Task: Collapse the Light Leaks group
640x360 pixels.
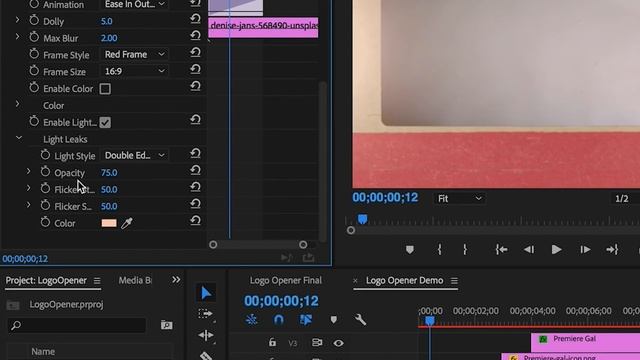Action: 19,138
